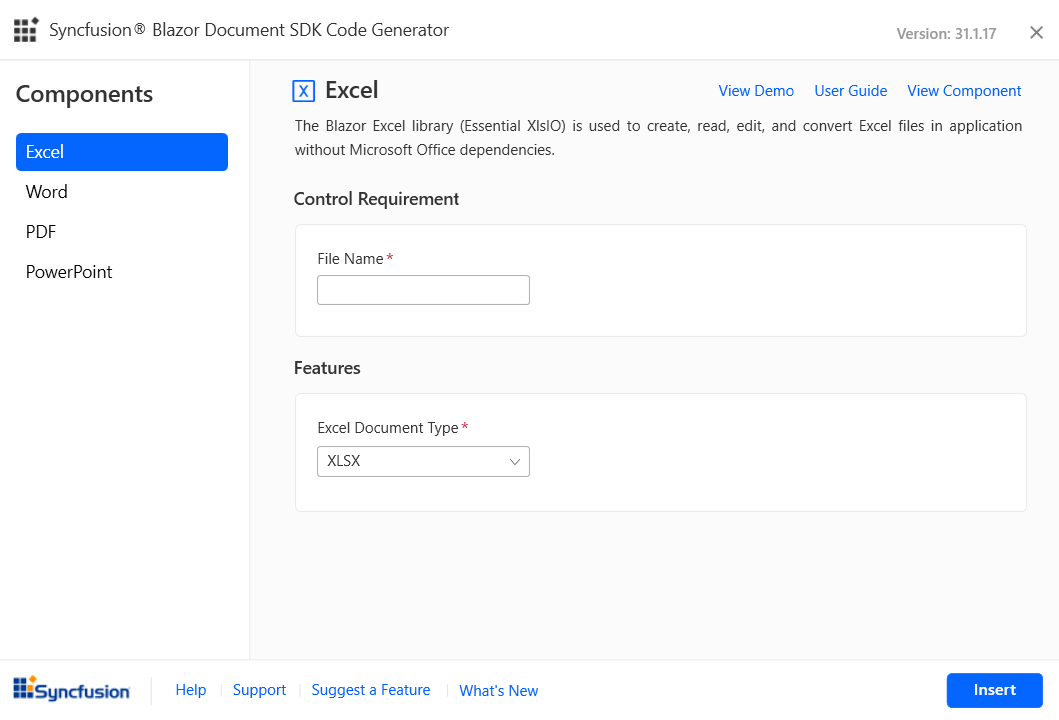
Task: Click the Help link in the footer
Action: 190,690
